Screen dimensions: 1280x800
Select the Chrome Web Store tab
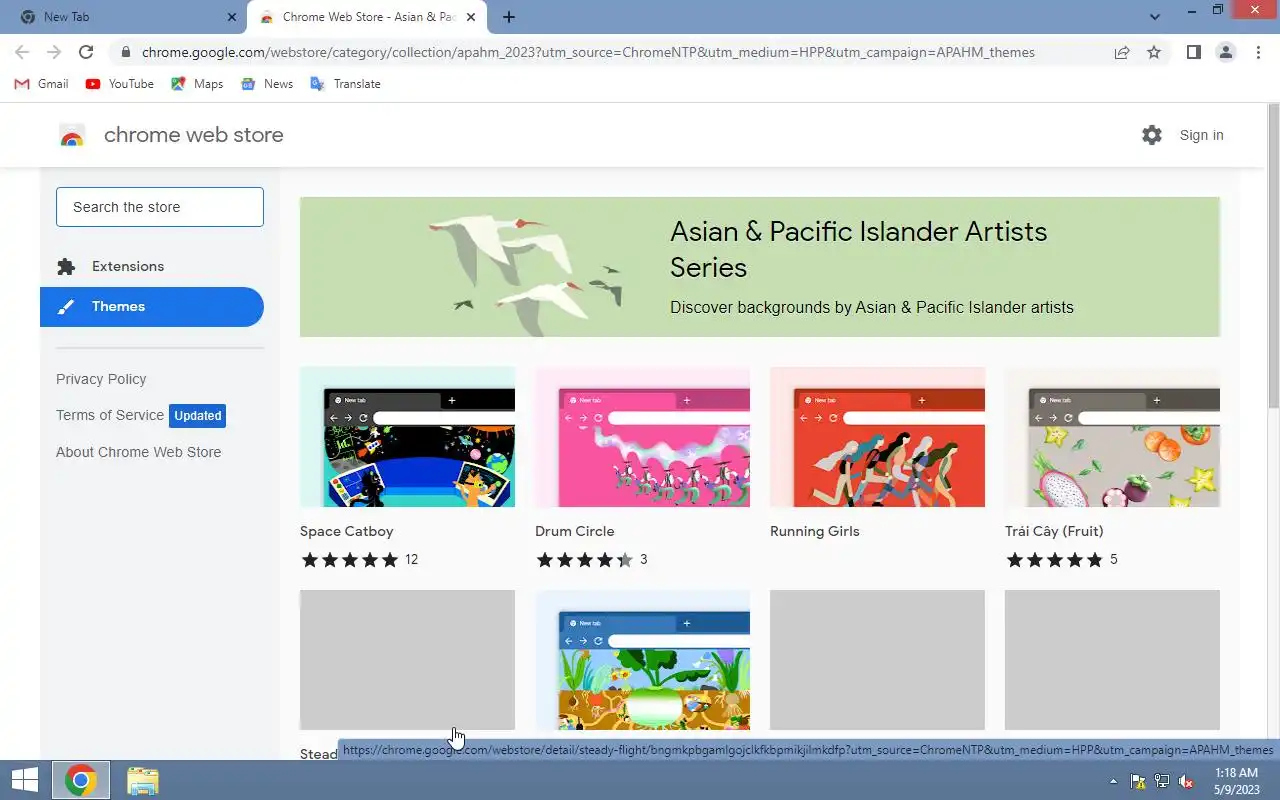pyautogui.click(x=367, y=17)
